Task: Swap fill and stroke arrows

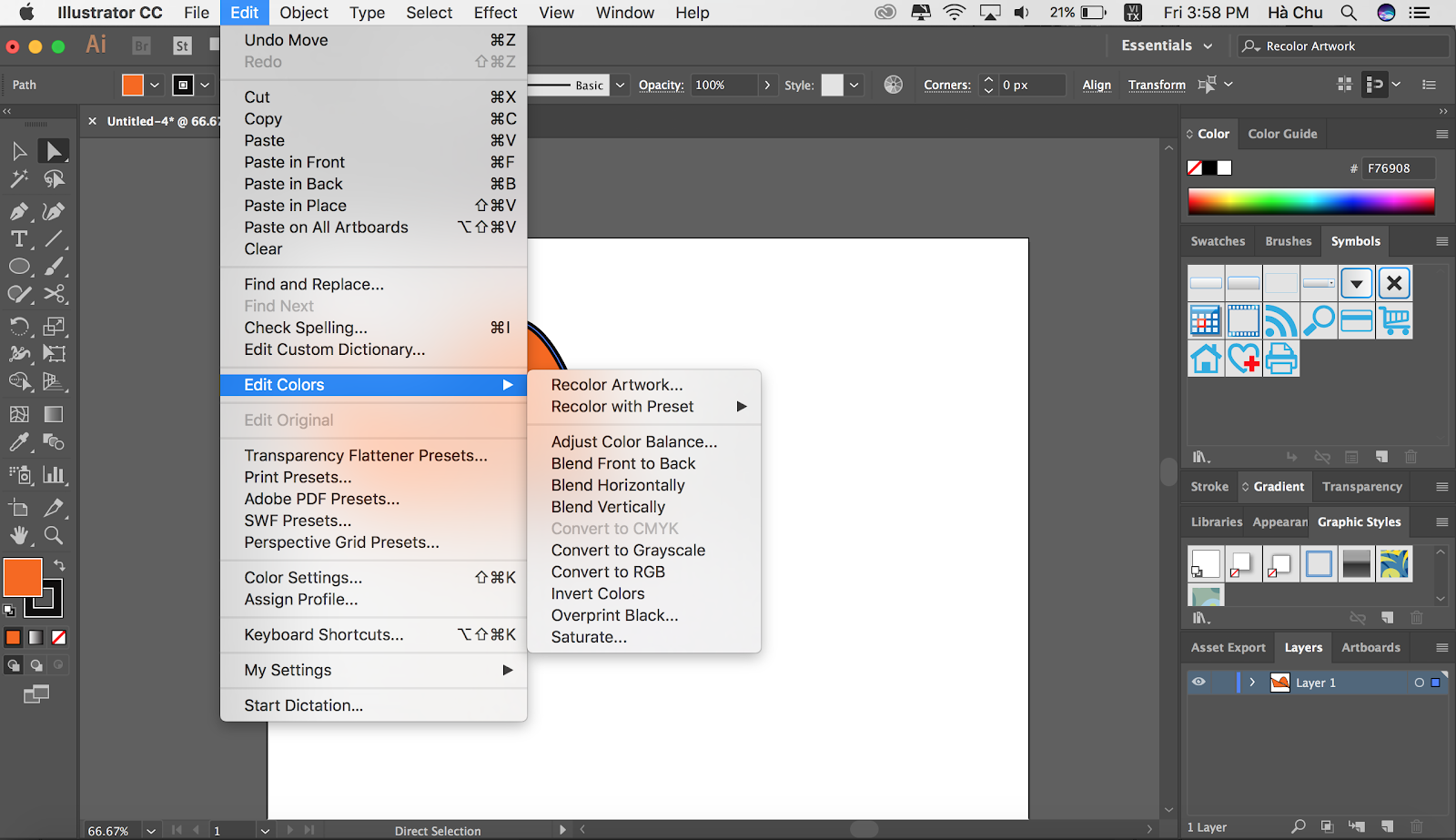Action: [59, 565]
